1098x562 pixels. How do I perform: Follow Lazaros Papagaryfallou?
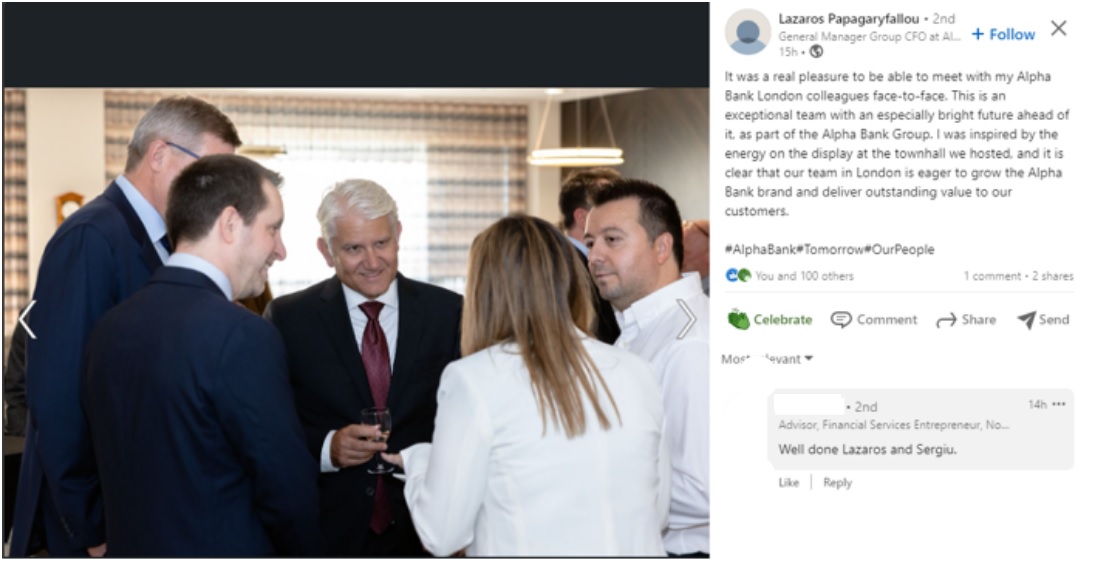coord(1003,34)
